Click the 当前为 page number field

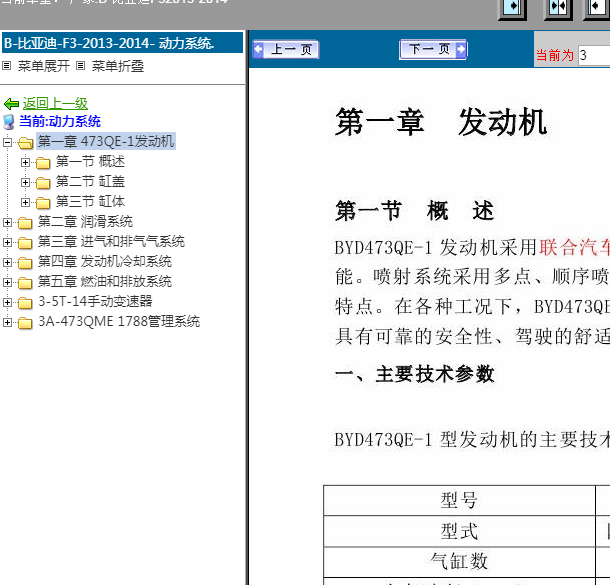[594, 55]
